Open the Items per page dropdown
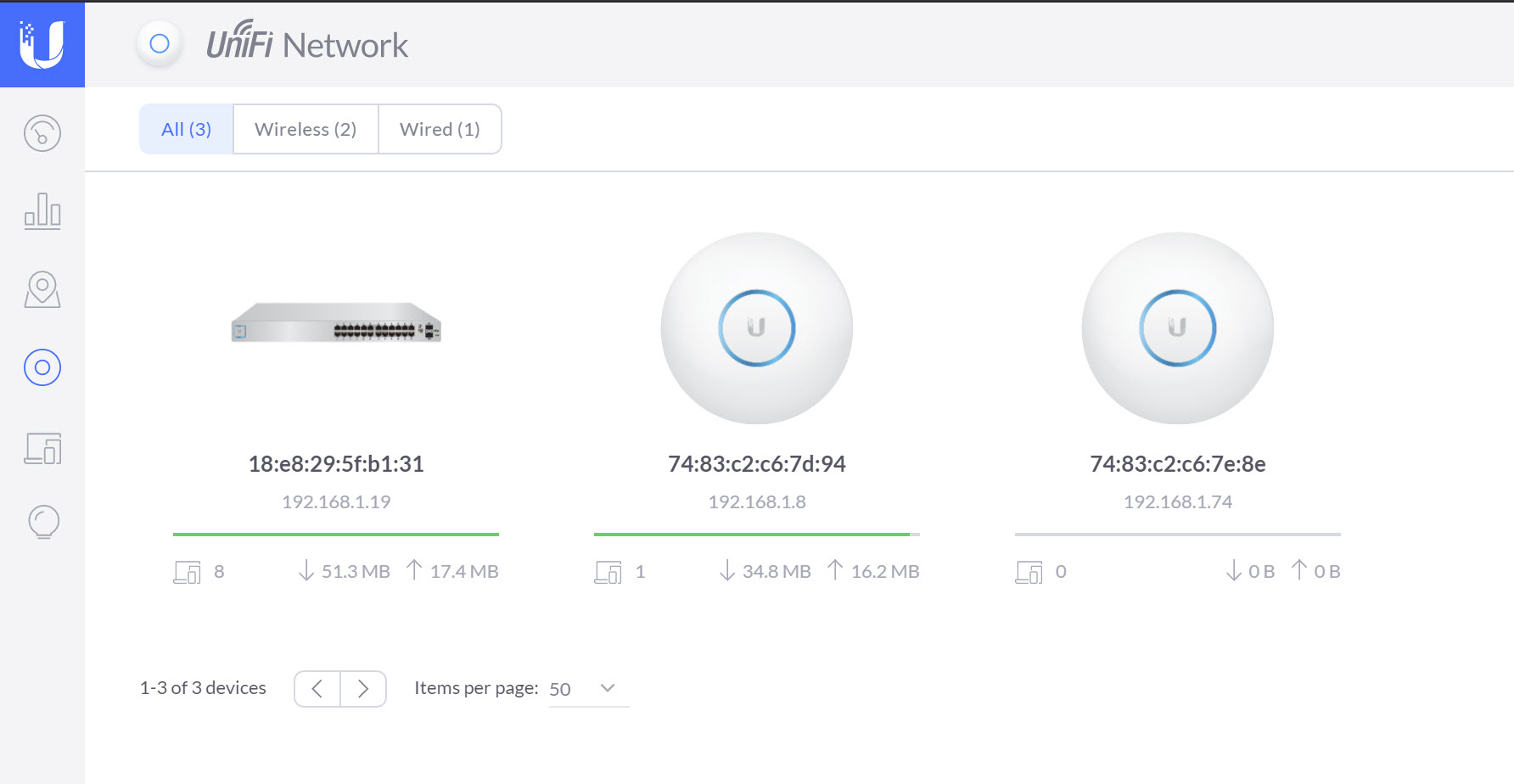Viewport: 1514px width, 784px height. 587,688
